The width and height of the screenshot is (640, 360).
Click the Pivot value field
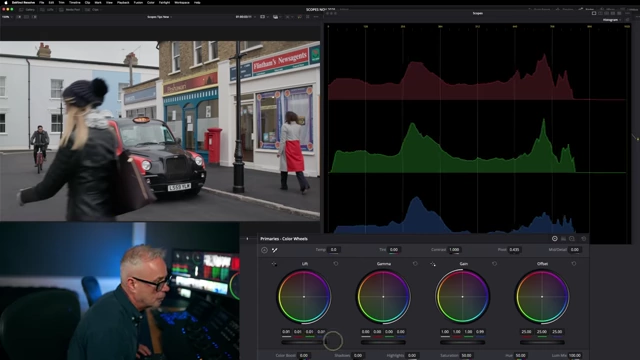pyautogui.click(x=514, y=250)
